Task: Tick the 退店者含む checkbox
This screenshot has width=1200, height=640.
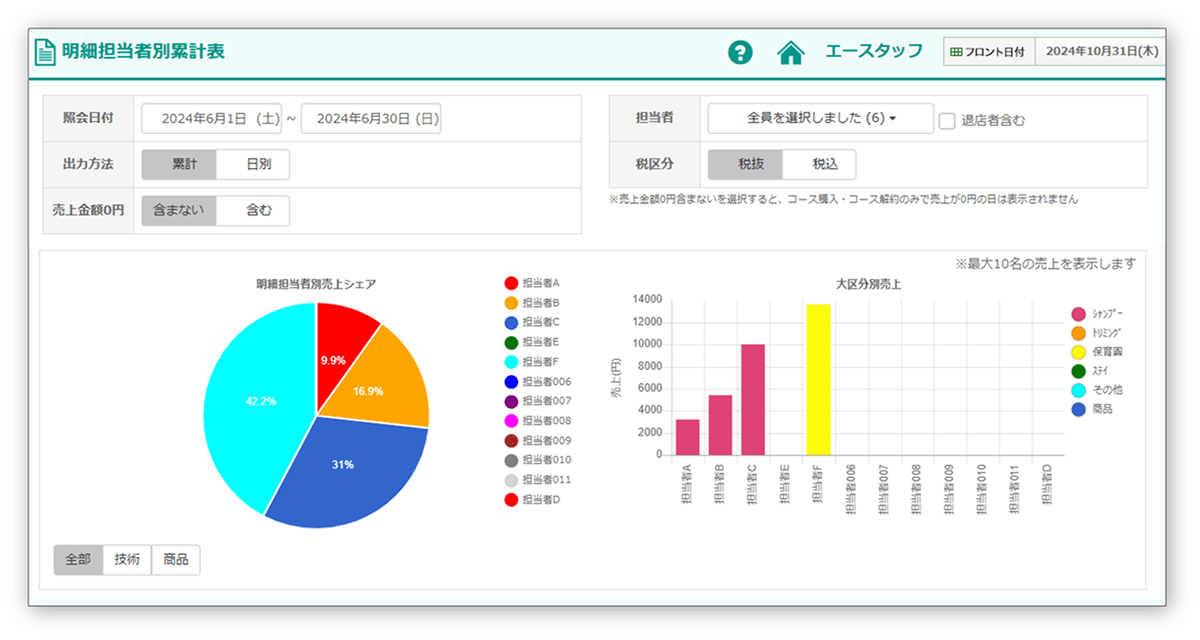Action: (947, 120)
